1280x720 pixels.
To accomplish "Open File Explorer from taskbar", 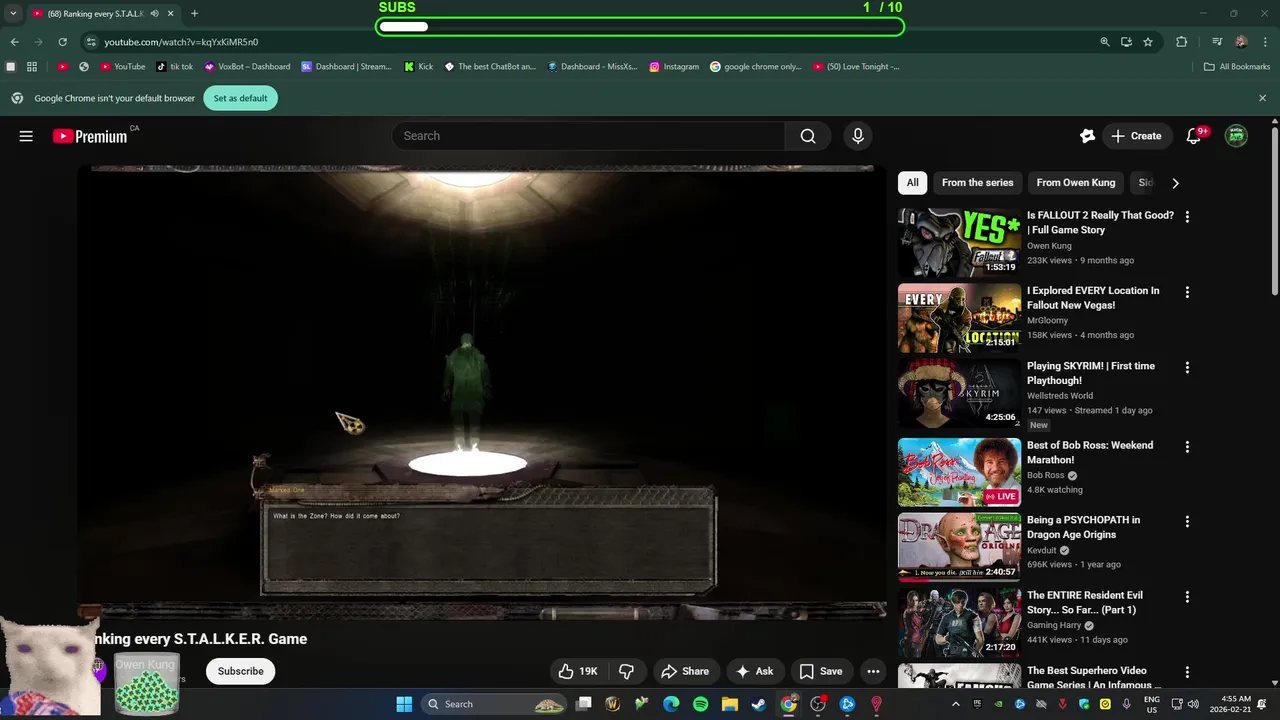I will pyautogui.click(x=730, y=704).
